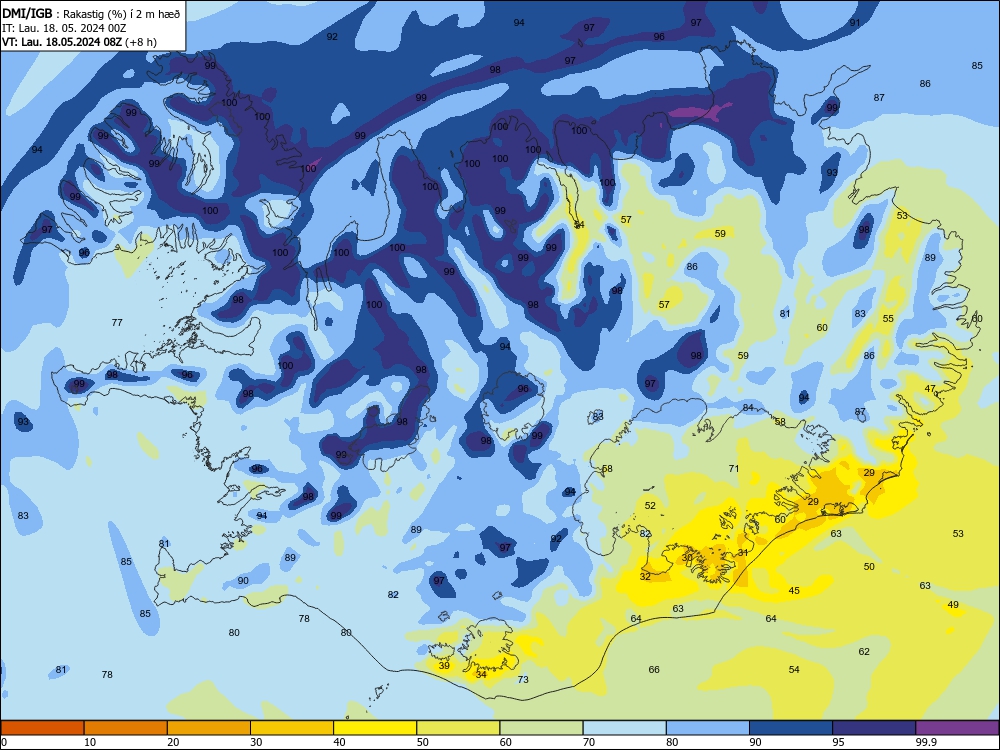Select the map value 90
The width and height of the screenshot is (1000, 750).
point(243,581)
